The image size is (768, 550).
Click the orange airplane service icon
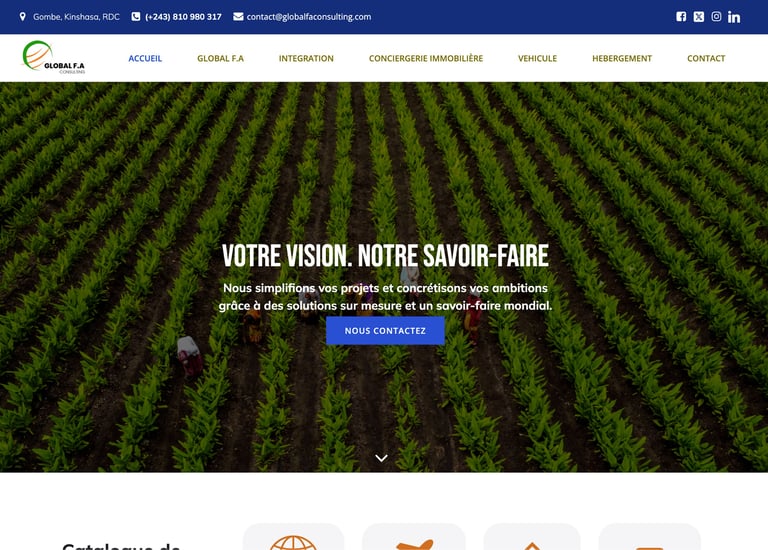[414, 544]
